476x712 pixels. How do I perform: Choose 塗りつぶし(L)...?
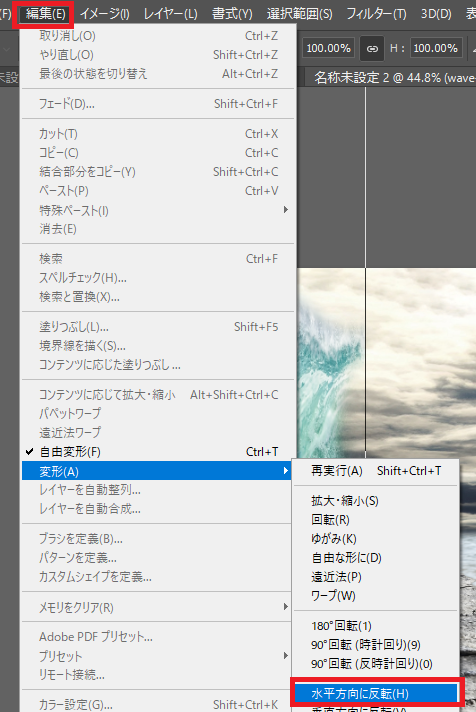[159, 327]
